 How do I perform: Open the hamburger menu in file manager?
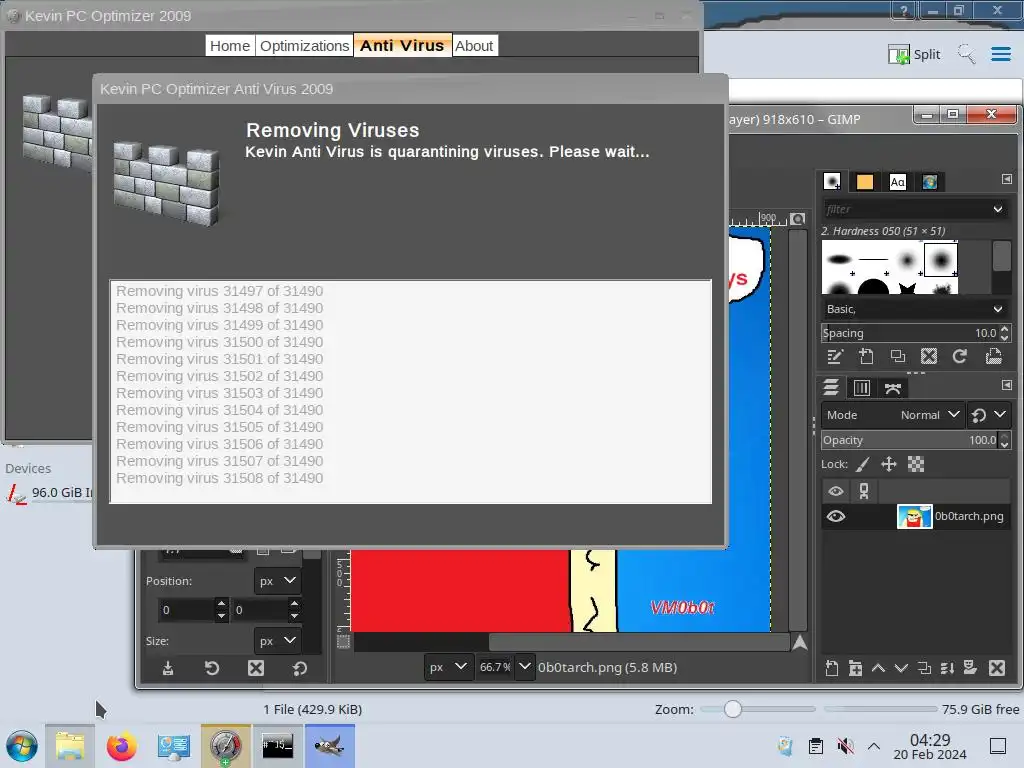pyautogui.click(x=1000, y=54)
